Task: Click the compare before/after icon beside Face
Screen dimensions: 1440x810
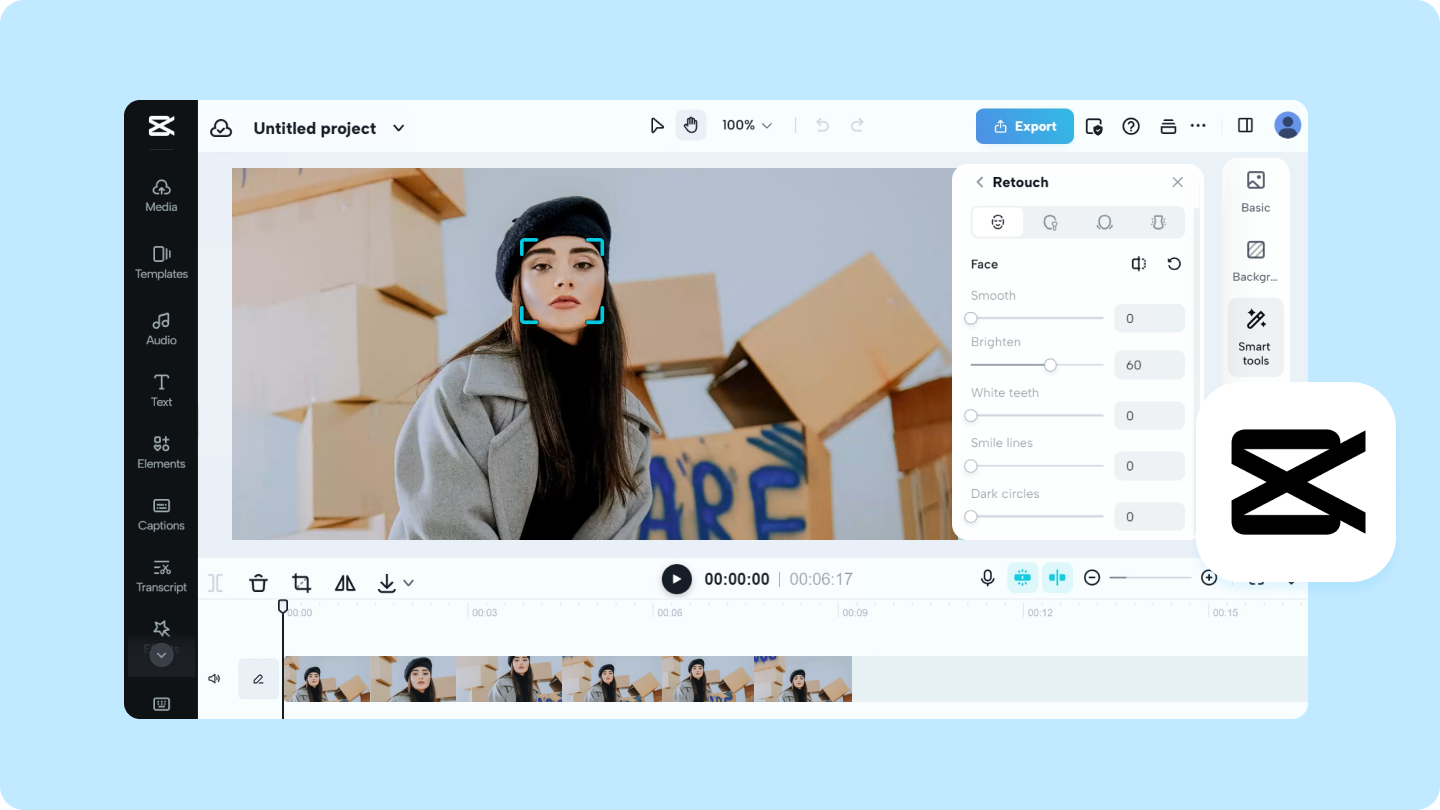Action: [1138, 264]
